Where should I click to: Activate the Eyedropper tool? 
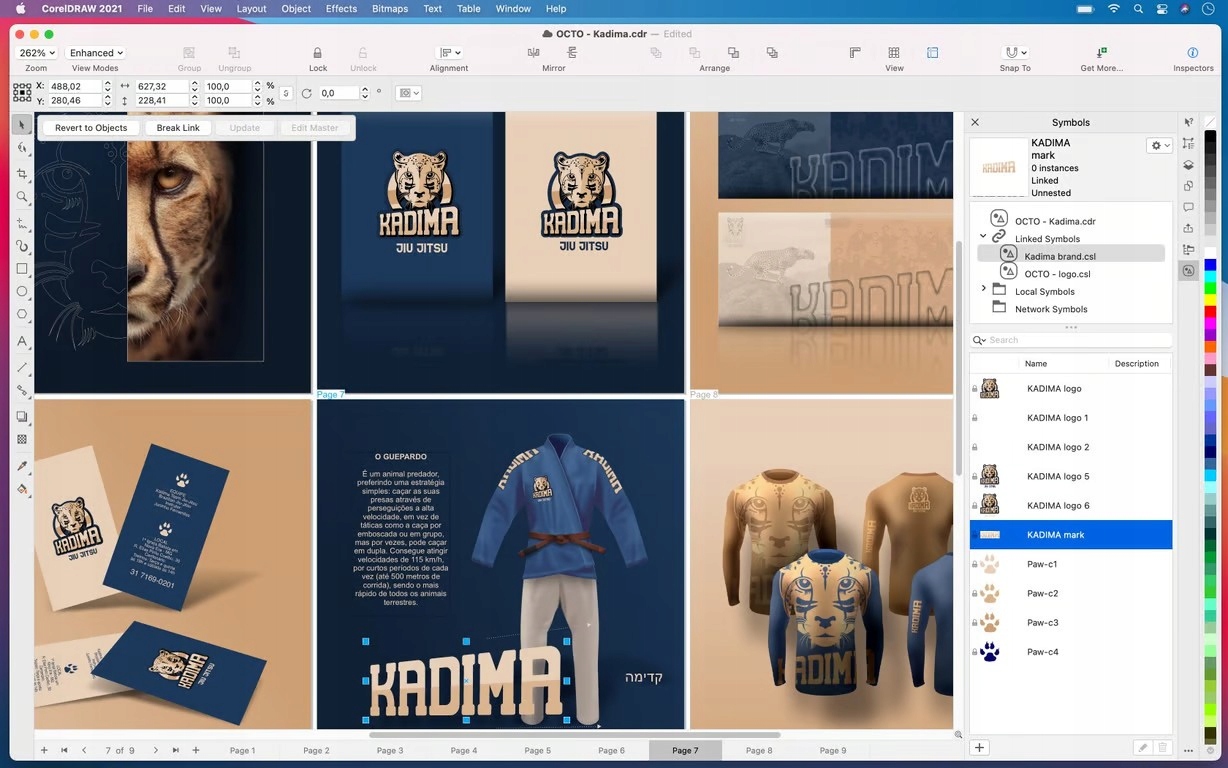pos(22,466)
